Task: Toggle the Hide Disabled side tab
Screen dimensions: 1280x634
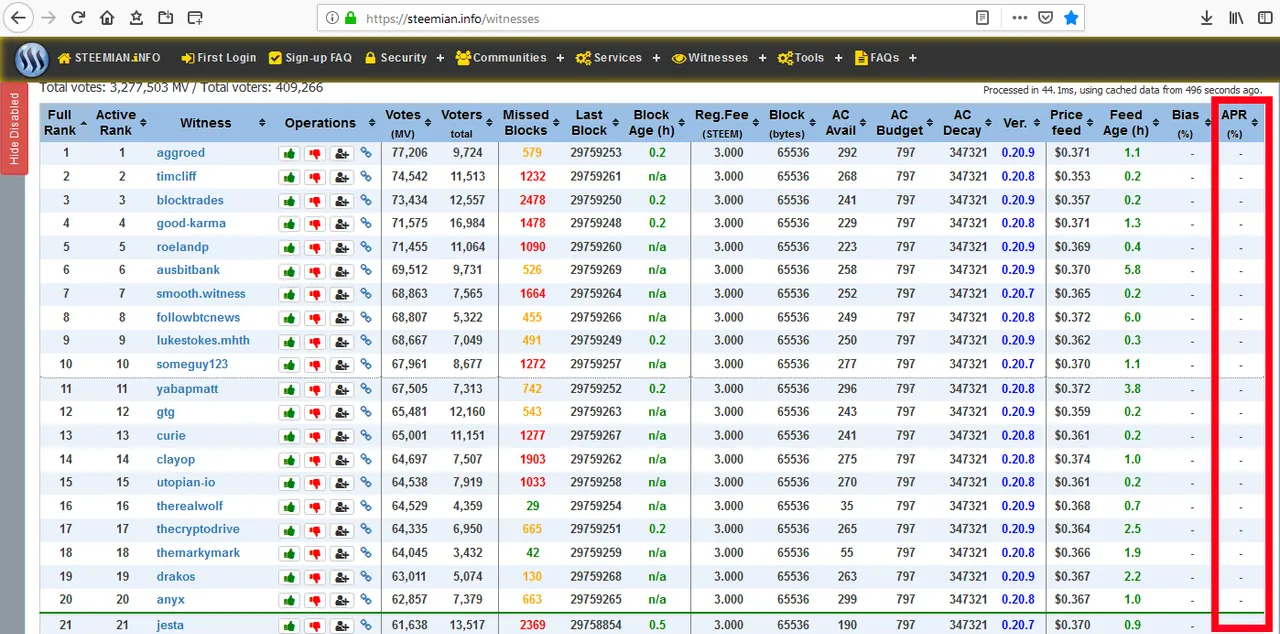Action: coord(14,128)
